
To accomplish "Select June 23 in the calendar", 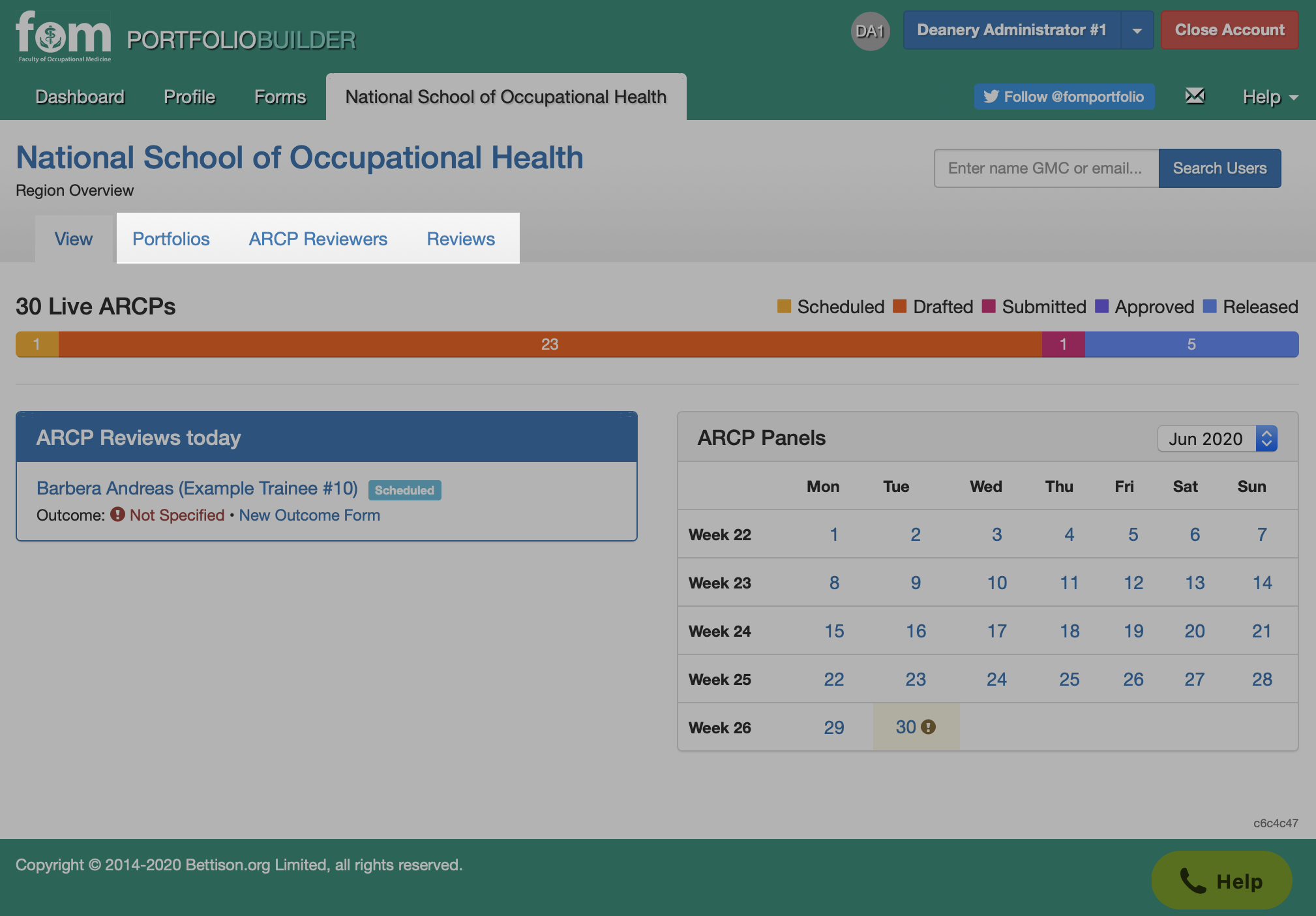I will (916, 679).
